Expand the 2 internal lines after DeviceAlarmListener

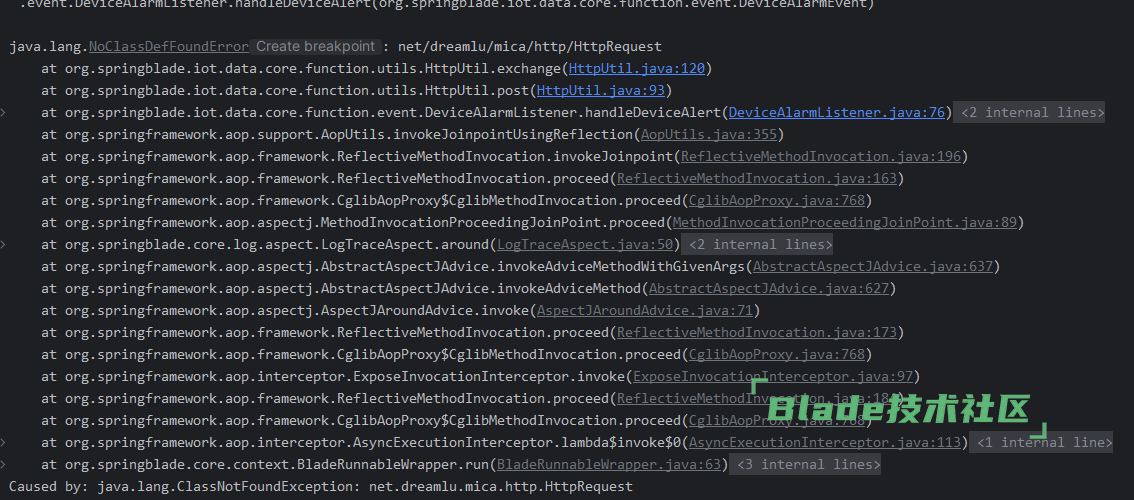(1030, 113)
